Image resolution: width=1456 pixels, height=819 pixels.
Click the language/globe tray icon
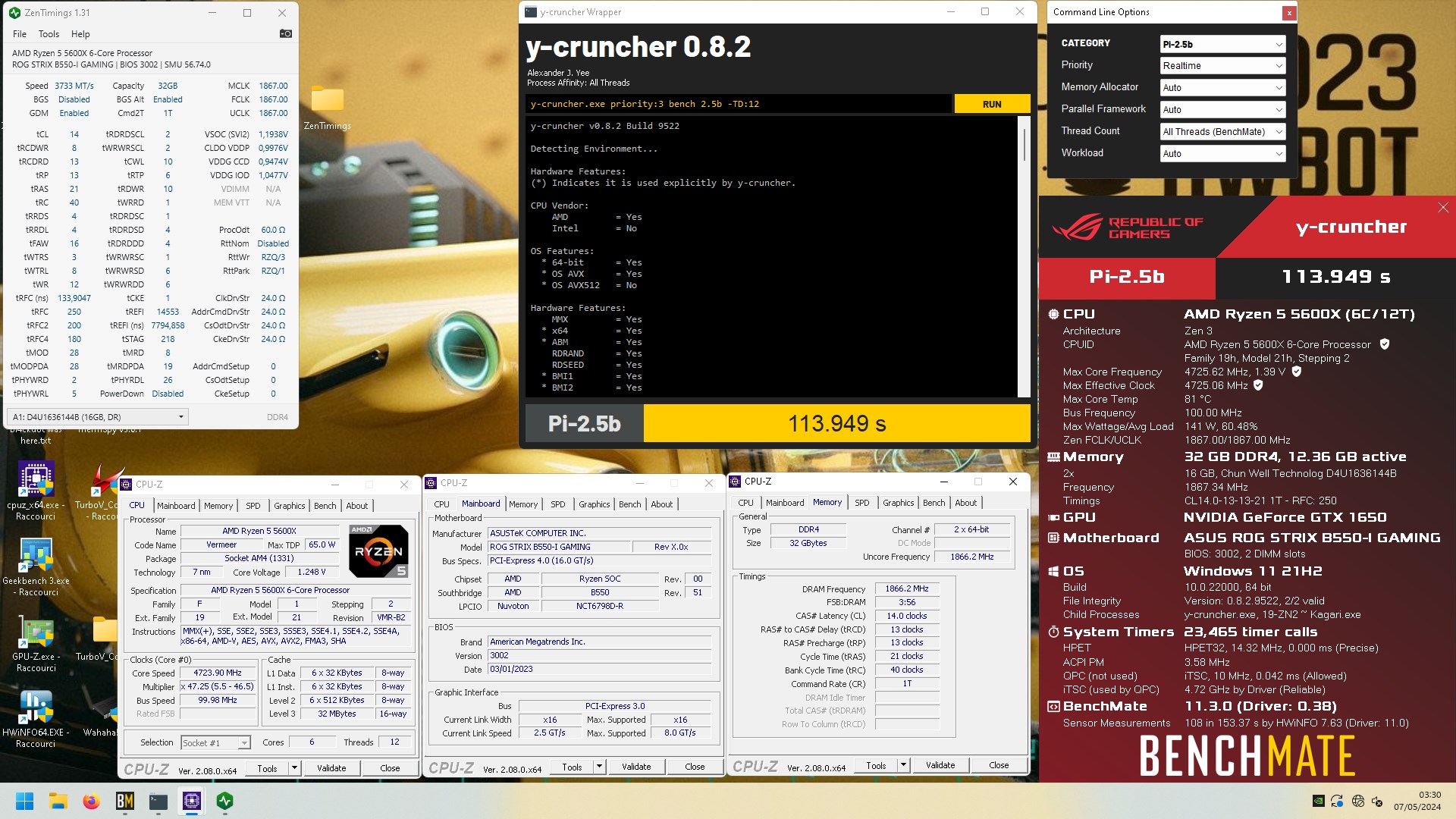tap(1357, 801)
